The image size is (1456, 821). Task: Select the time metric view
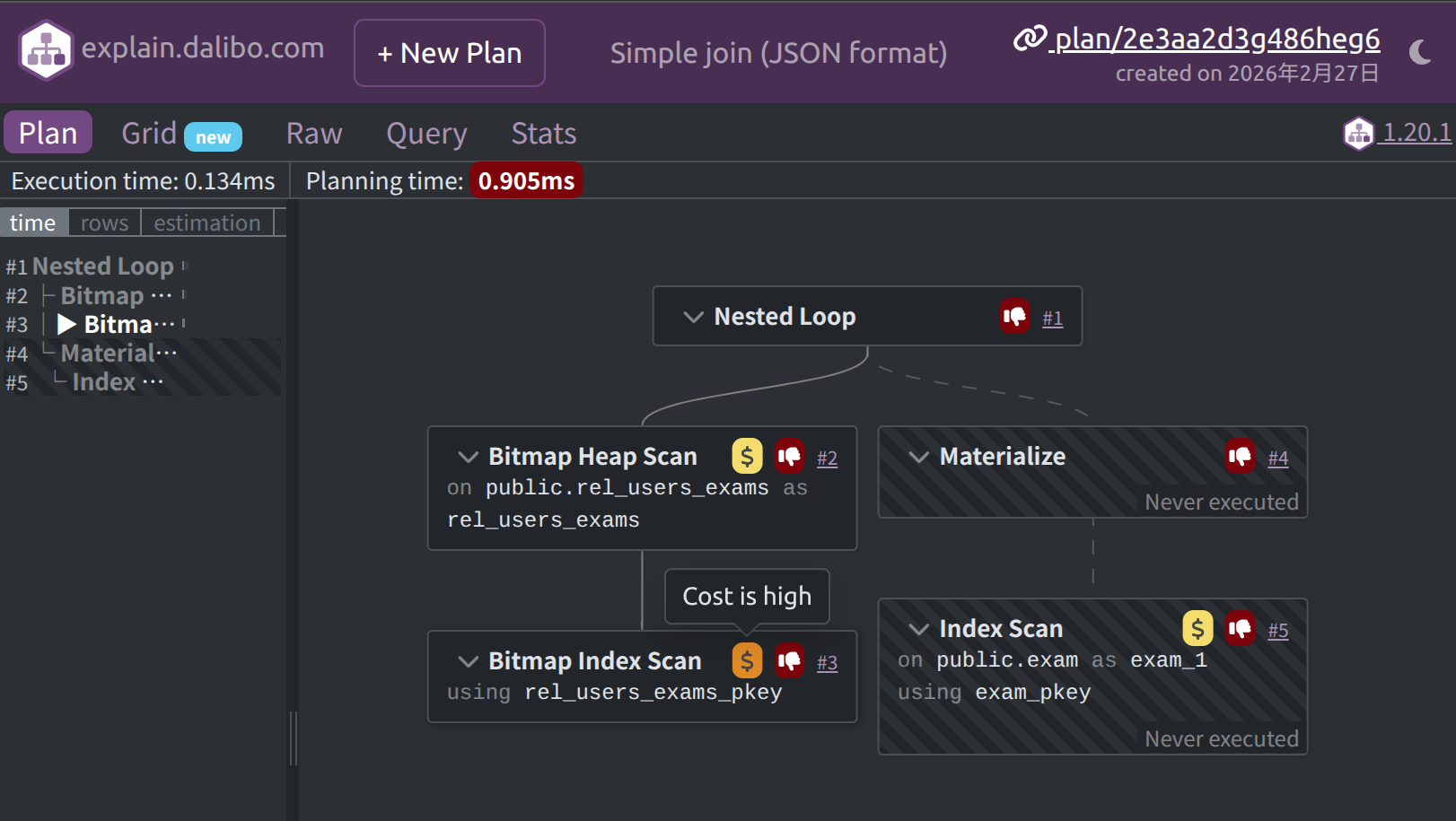(33, 223)
